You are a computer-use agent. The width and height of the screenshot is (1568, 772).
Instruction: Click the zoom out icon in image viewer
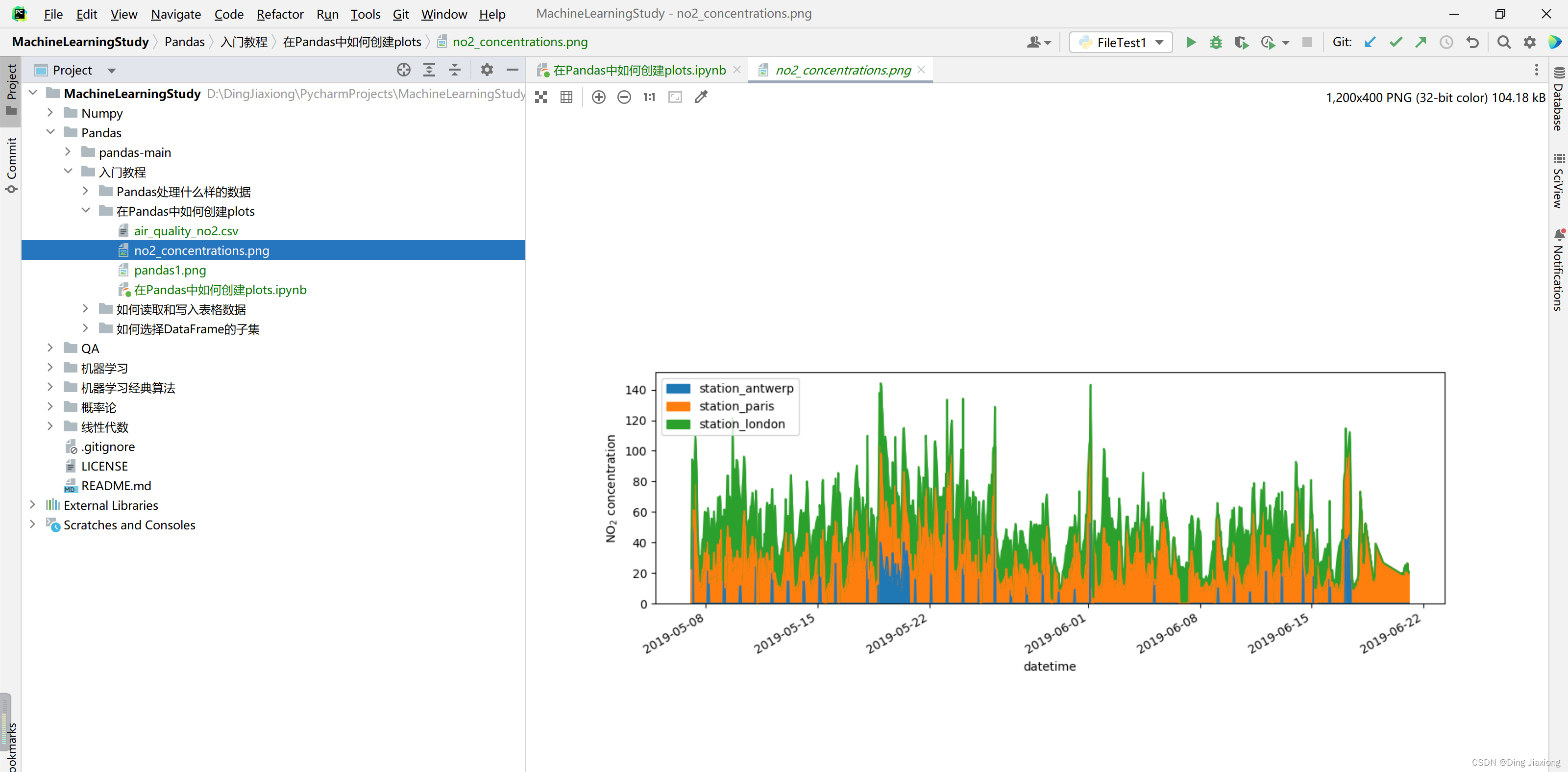coord(623,97)
